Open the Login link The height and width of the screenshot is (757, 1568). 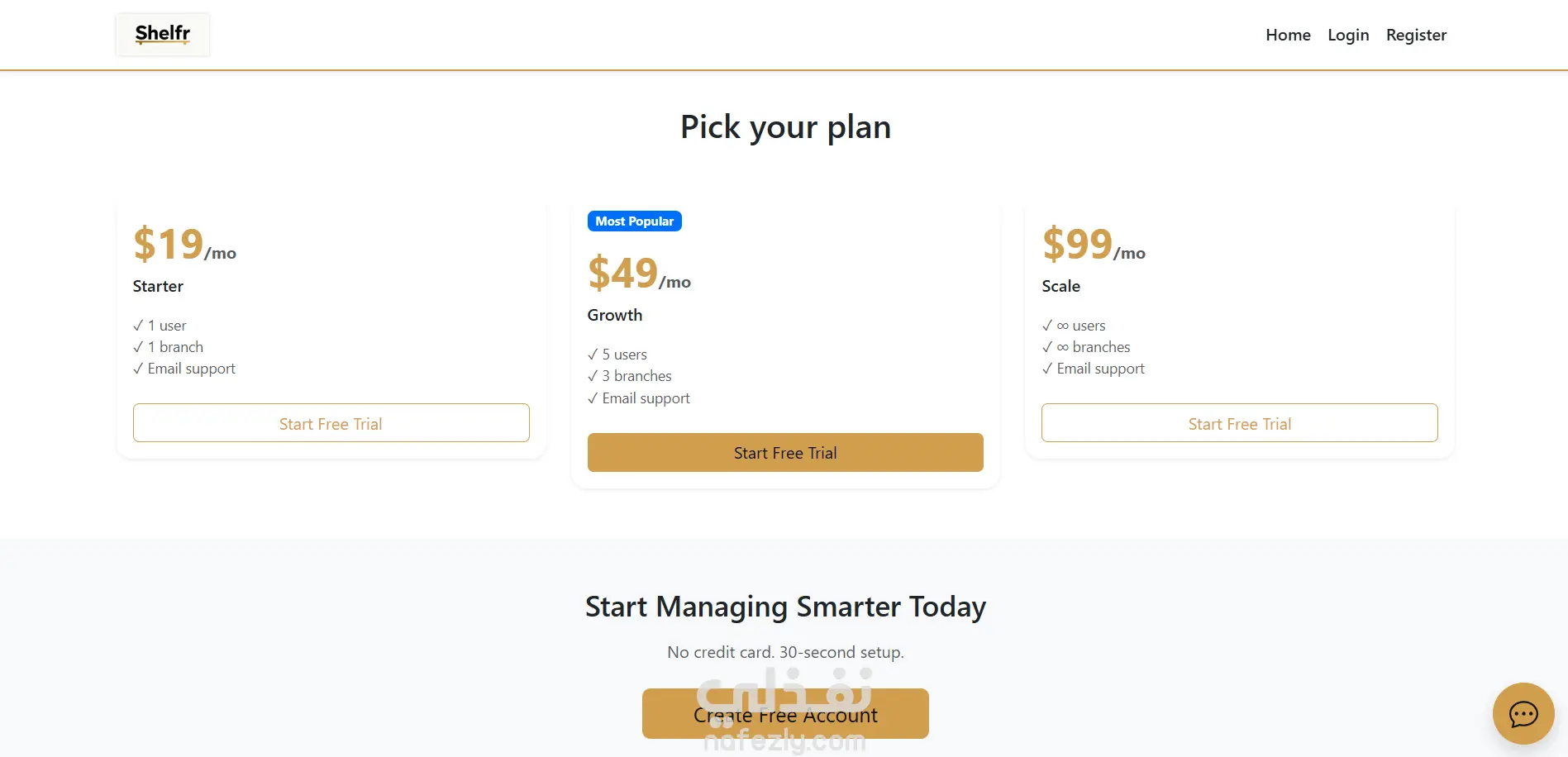point(1348,35)
